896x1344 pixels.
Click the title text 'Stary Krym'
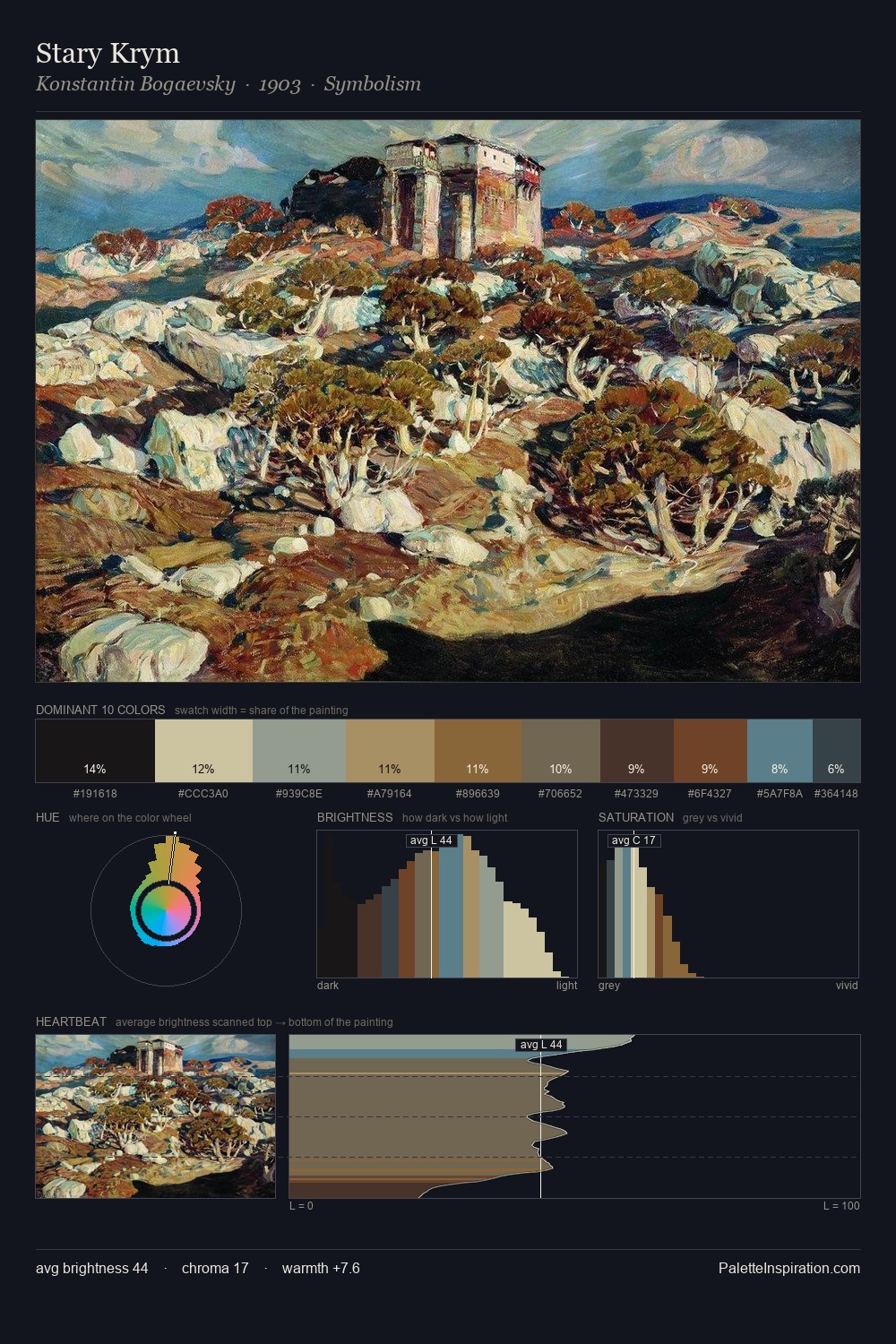click(108, 54)
